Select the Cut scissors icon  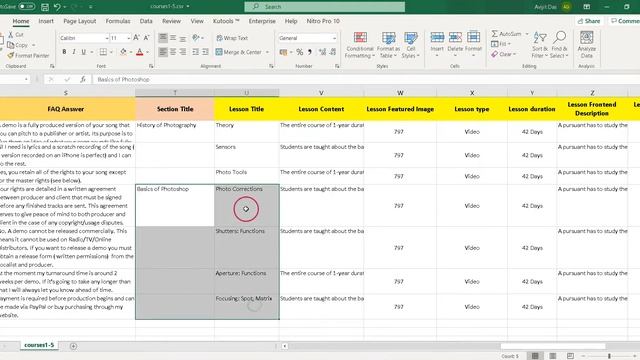pos(11,35)
